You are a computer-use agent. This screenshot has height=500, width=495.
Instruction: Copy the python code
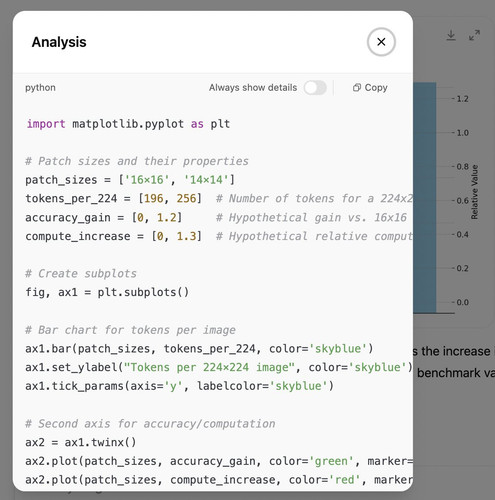coord(370,88)
